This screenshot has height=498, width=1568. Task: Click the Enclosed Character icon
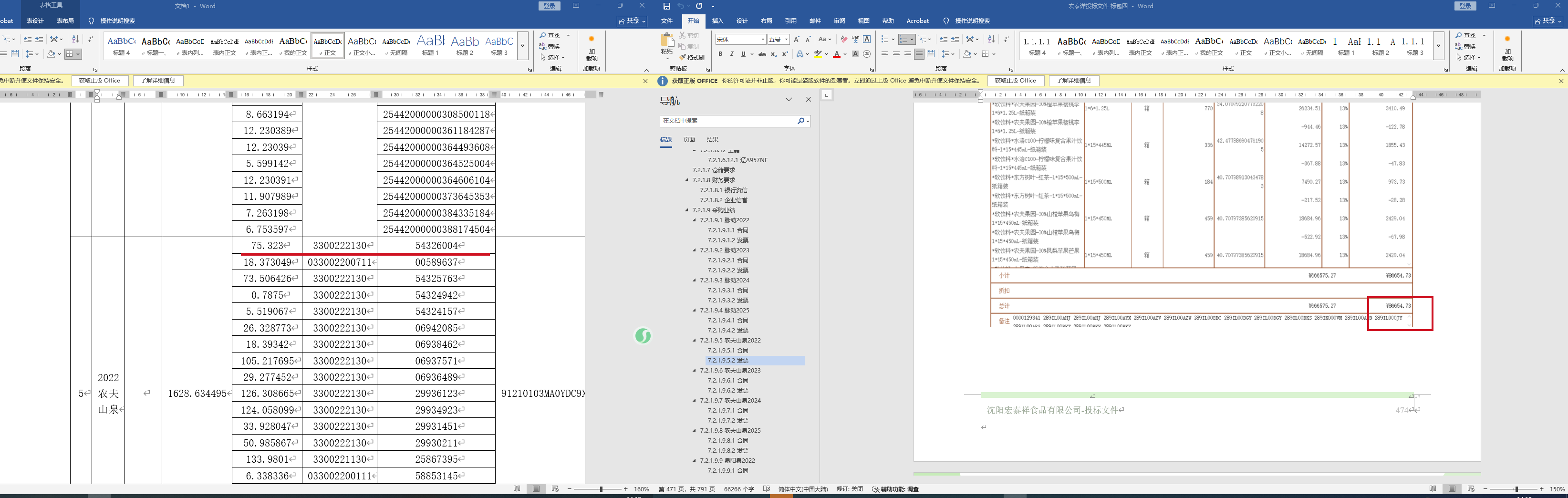point(867,54)
